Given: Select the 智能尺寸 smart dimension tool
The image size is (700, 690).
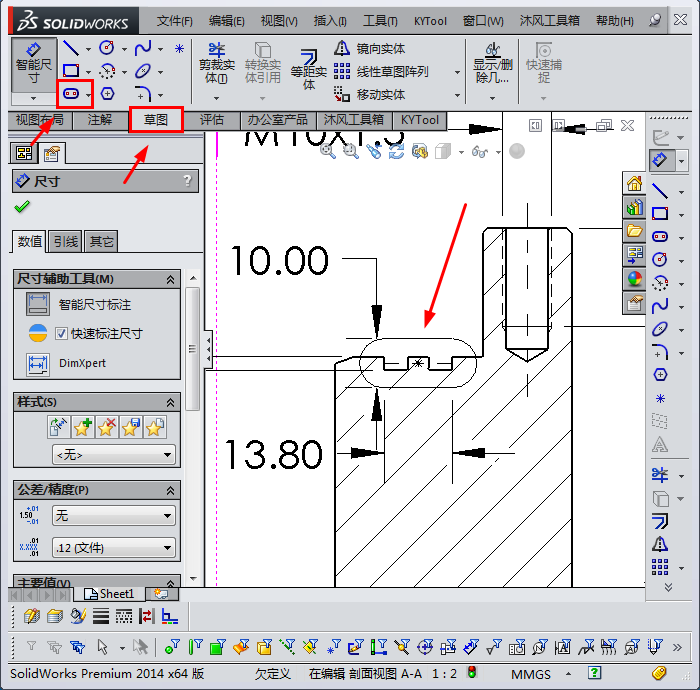Looking at the screenshot, I should click(34, 63).
